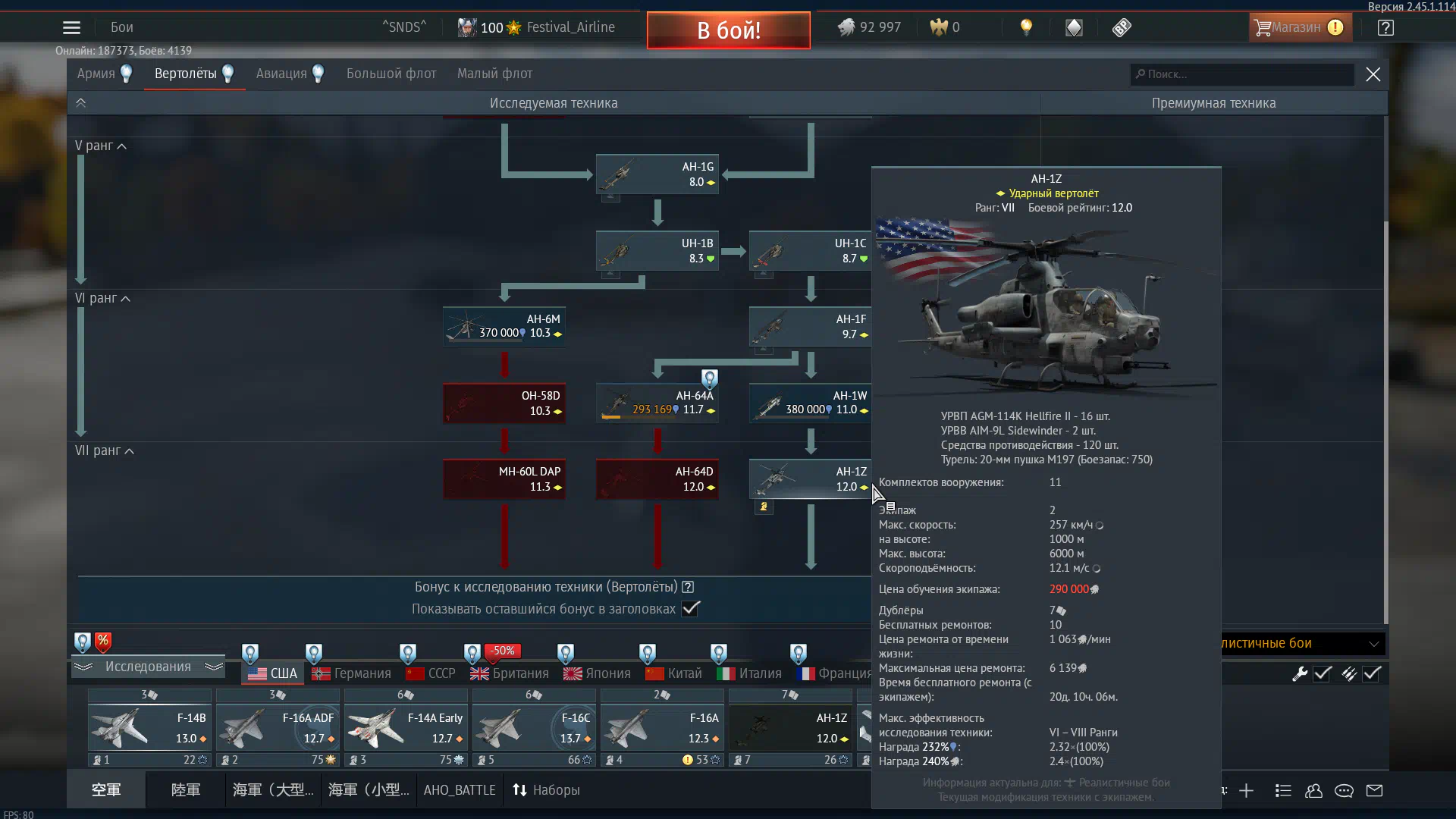Open the friends icon in bottom bar
The height and width of the screenshot is (819, 1456).
point(1313,791)
